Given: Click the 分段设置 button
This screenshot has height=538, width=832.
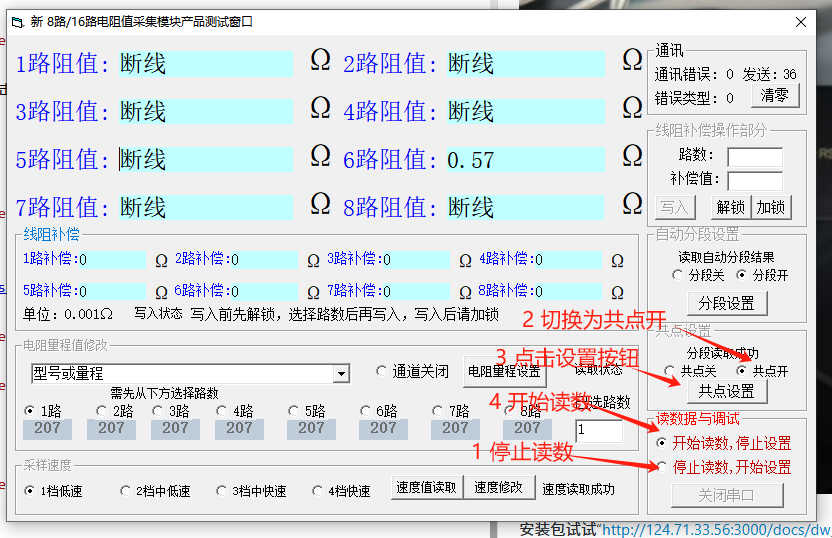Looking at the screenshot, I should pyautogui.click(x=726, y=303).
